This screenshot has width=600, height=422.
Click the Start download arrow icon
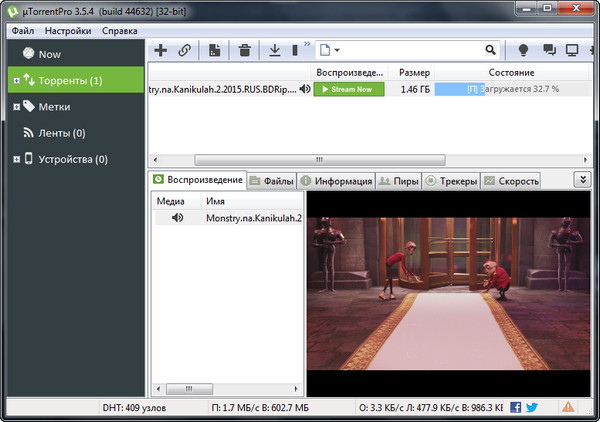click(x=274, y=49)
